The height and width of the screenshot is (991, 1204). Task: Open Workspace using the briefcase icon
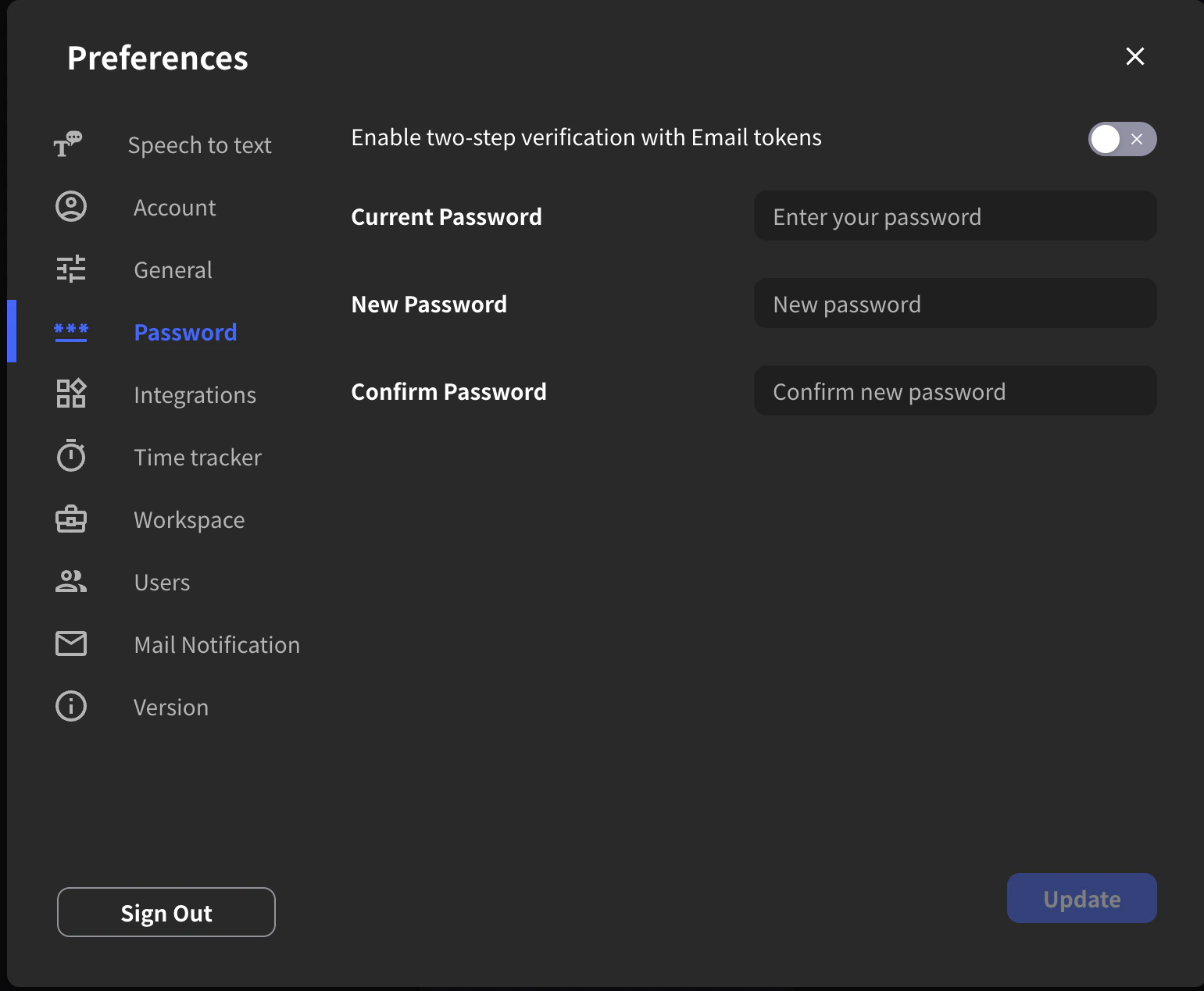(x=70, y=519)
